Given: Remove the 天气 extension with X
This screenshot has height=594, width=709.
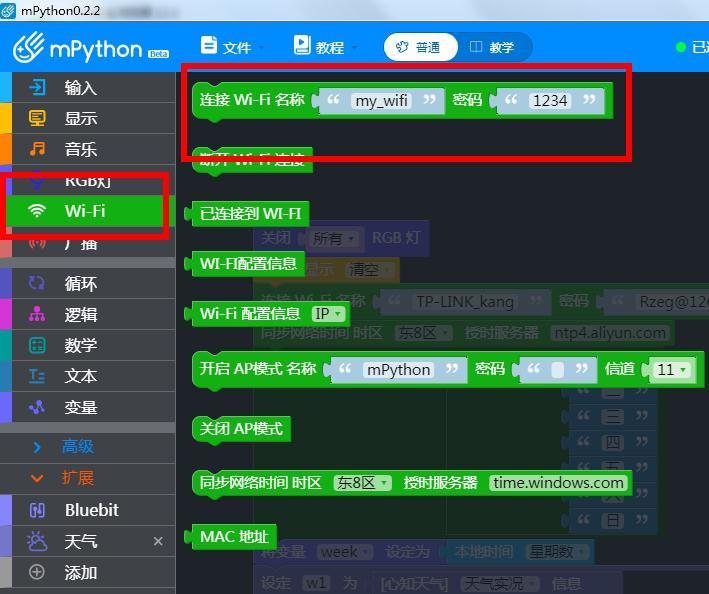Looking at the screenshot, I should 158,541.
